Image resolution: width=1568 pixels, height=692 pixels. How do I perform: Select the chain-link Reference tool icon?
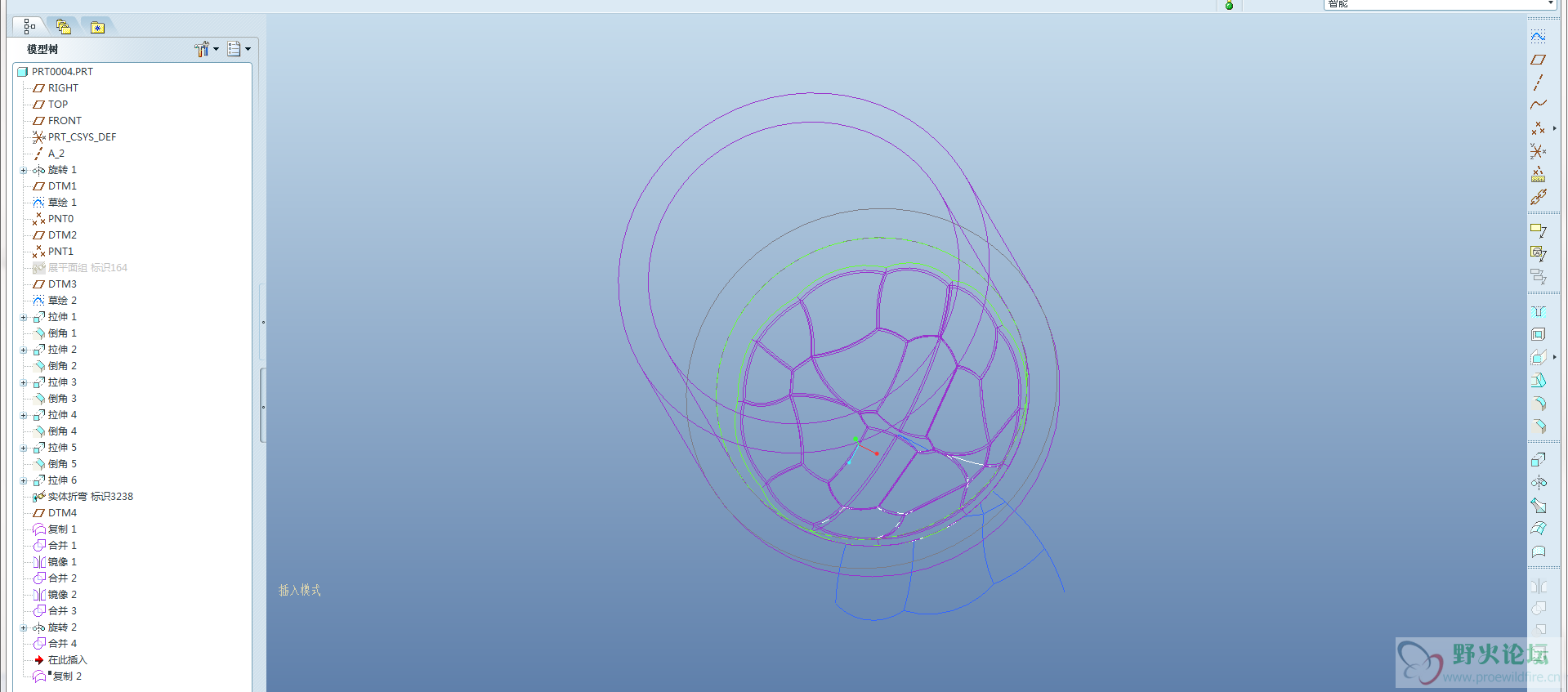pyautogui.click(x=1538, y=197)
